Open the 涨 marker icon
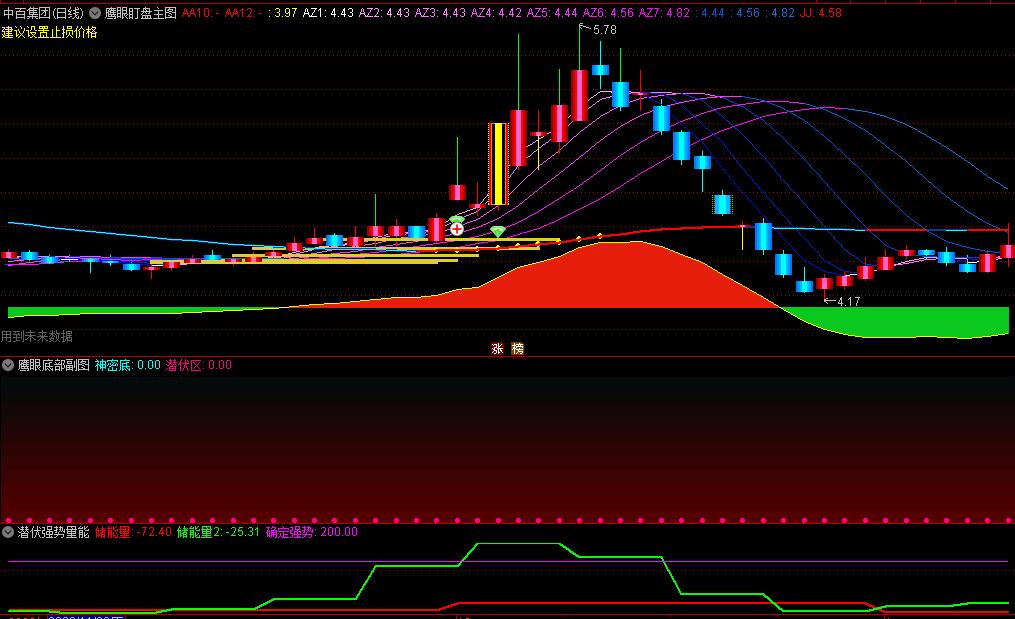The width and height of the screenshot is (1015, 619). point(497,348)
